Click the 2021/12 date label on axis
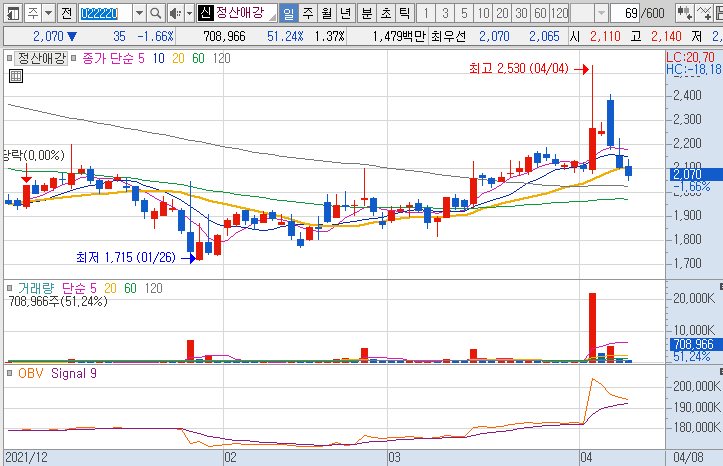This screenshot has width=723, height=466. 26,458
